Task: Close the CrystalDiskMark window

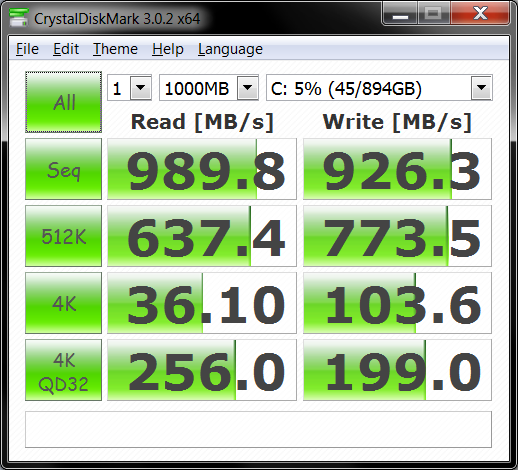Action: tap(480, 13)
